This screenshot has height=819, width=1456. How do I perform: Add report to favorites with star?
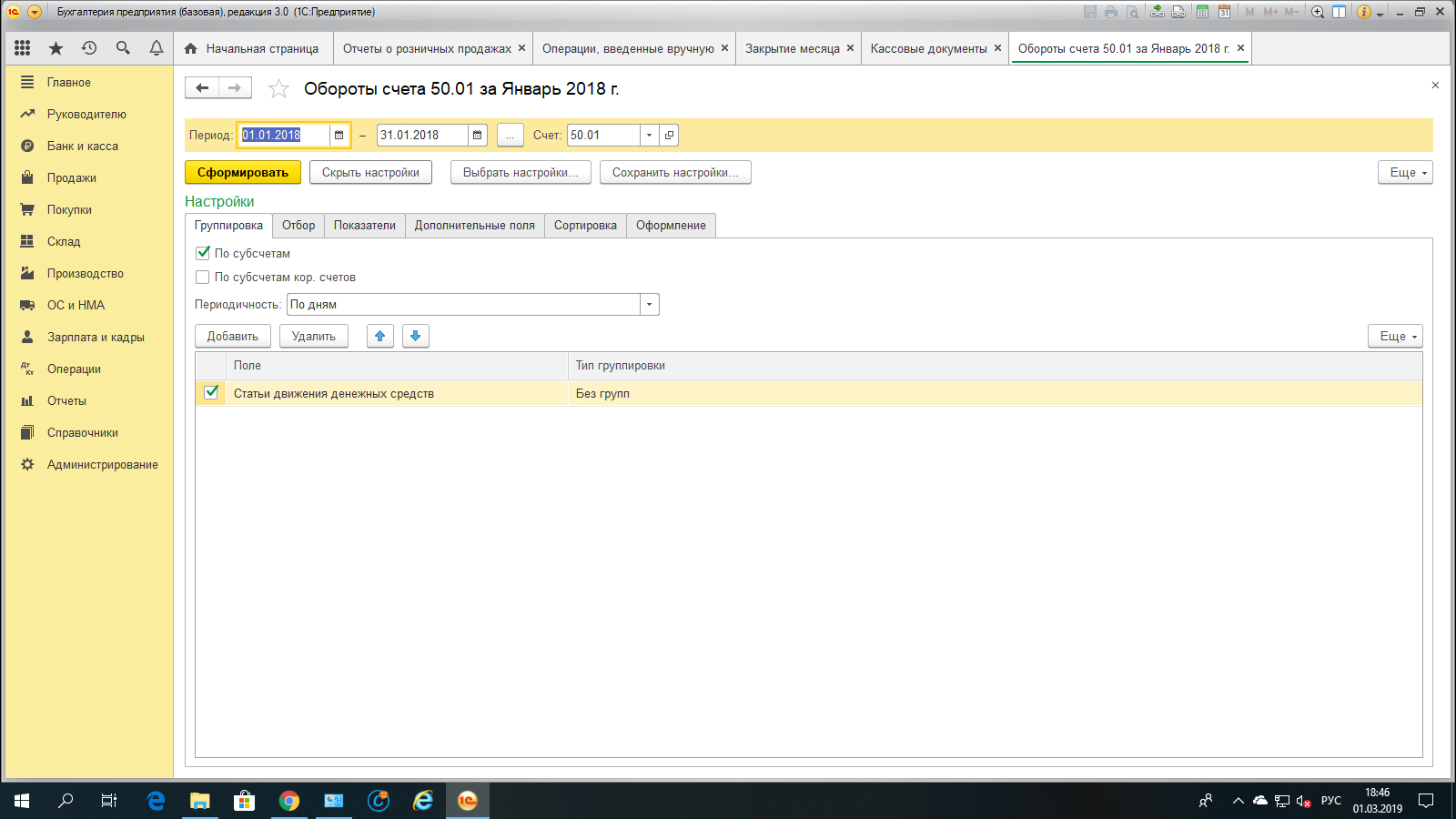[278, 88]
